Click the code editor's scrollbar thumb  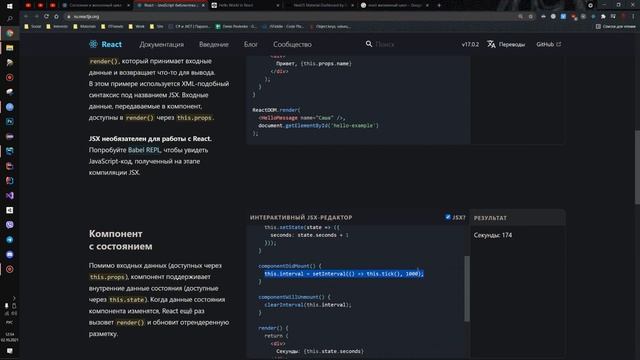click(x=467, y=288)
